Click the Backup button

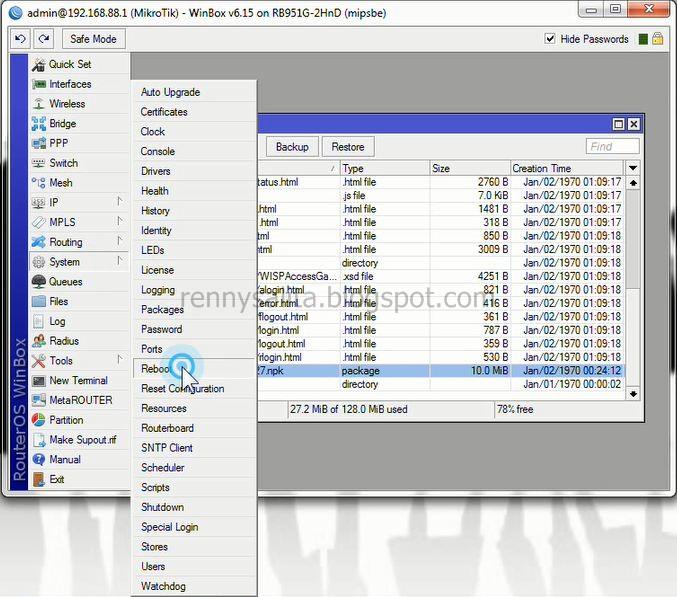[292, 147]
